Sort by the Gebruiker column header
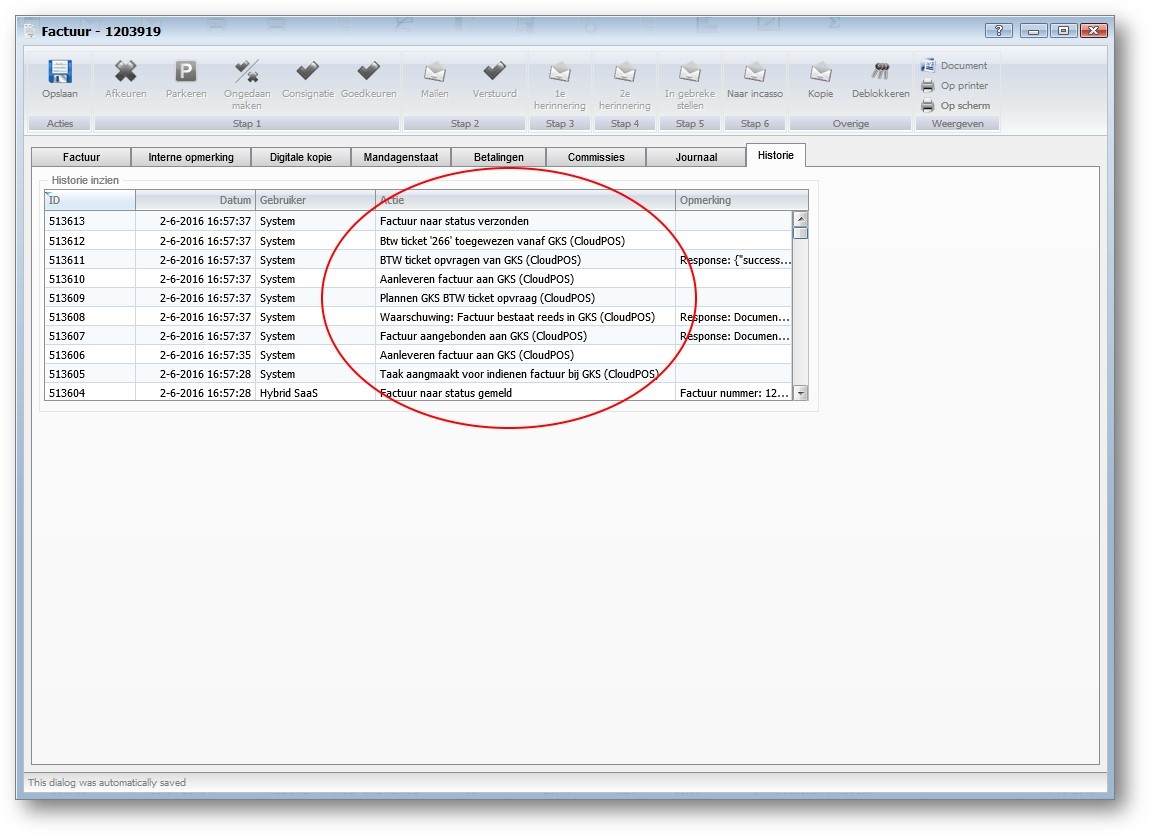The width and height of the screenshot is (1151, 836). pos(315,200)
